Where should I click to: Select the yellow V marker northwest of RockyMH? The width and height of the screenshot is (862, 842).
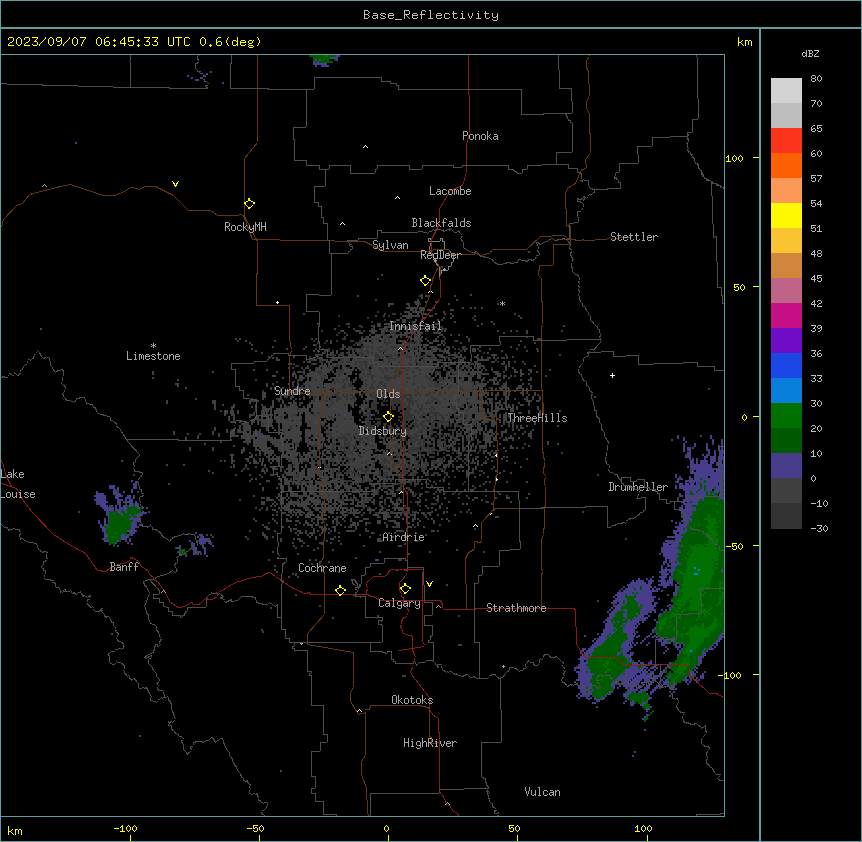click(x=175, y=184)
